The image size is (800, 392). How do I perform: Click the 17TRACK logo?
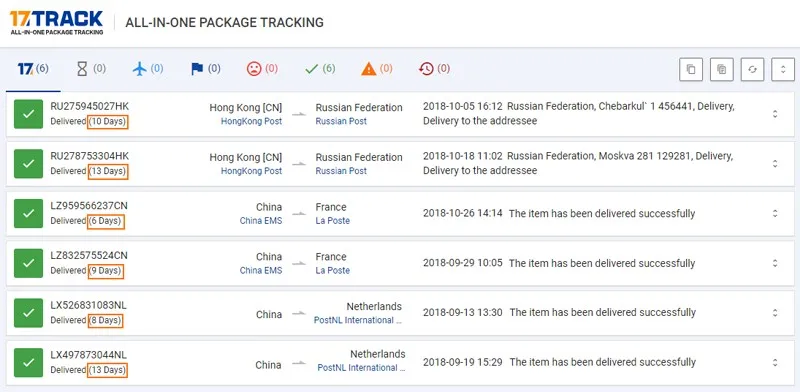click(56, 23)
